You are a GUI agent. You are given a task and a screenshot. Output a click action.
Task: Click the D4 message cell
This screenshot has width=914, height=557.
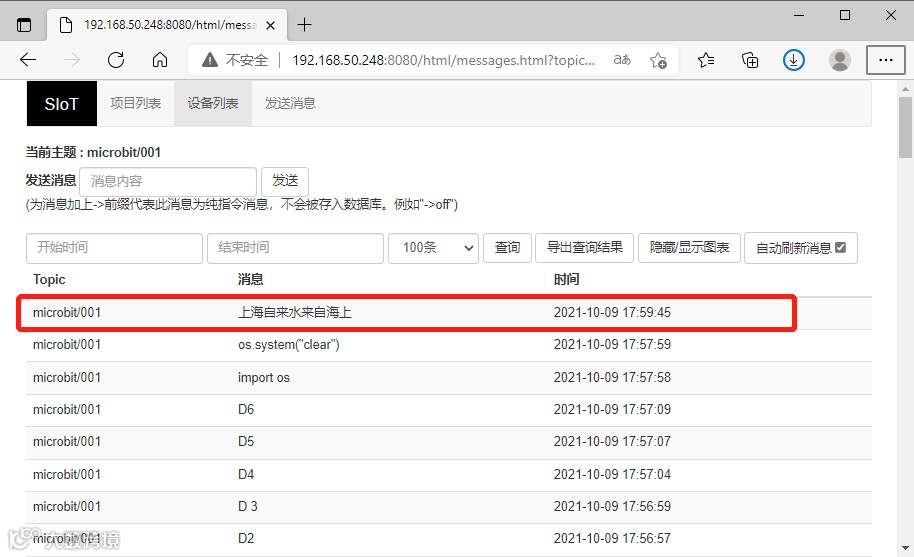[246, 474]
